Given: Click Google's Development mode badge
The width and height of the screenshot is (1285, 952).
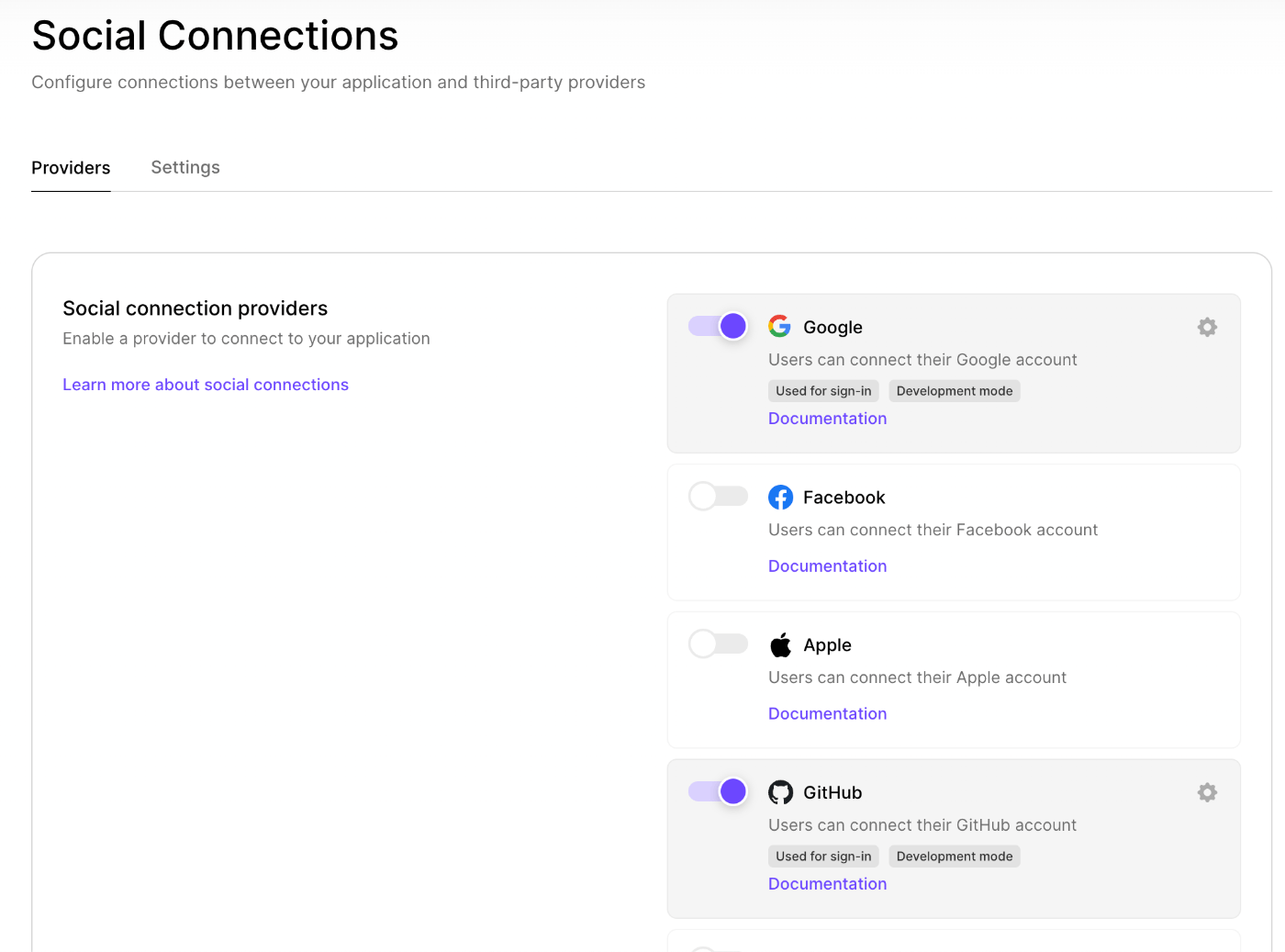Looking at the screenshot, I should click(x=955, y=391).
